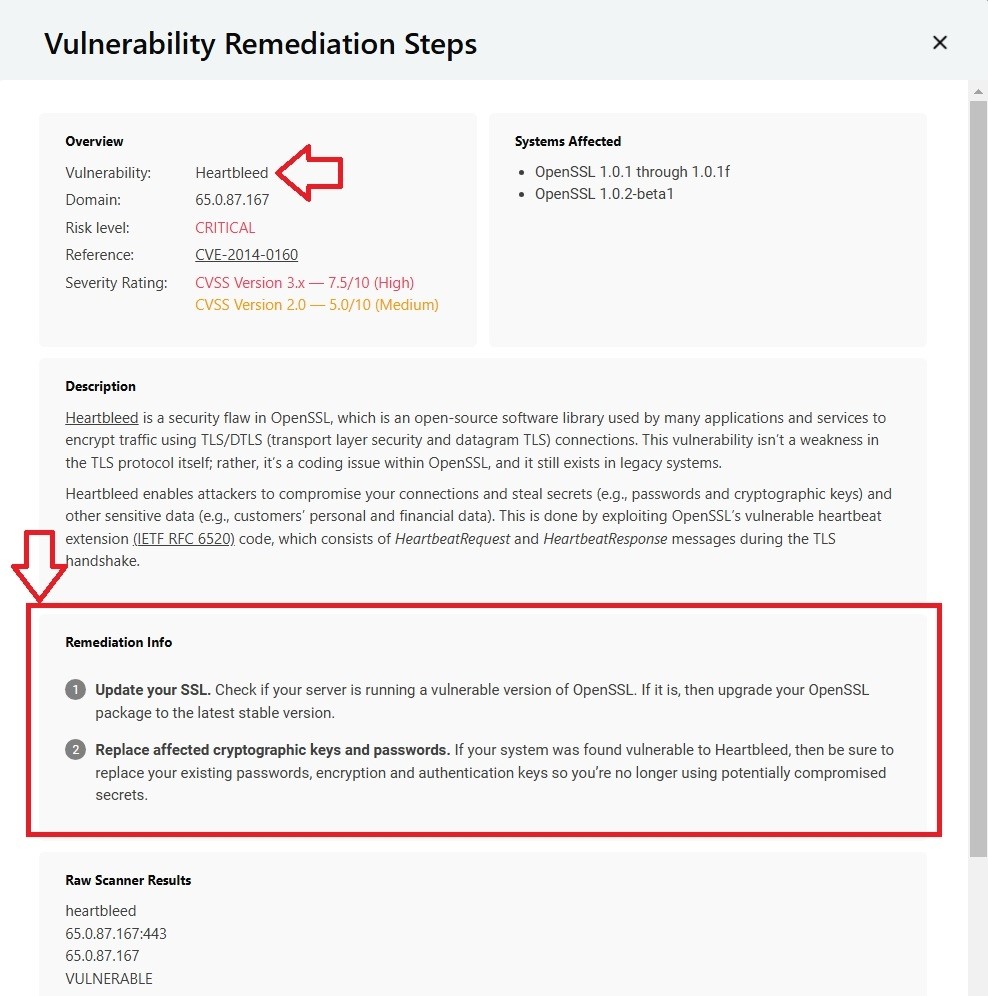Click the step 1 number badge
Screen dimensions: 988x996
click(x=75, y=690)
